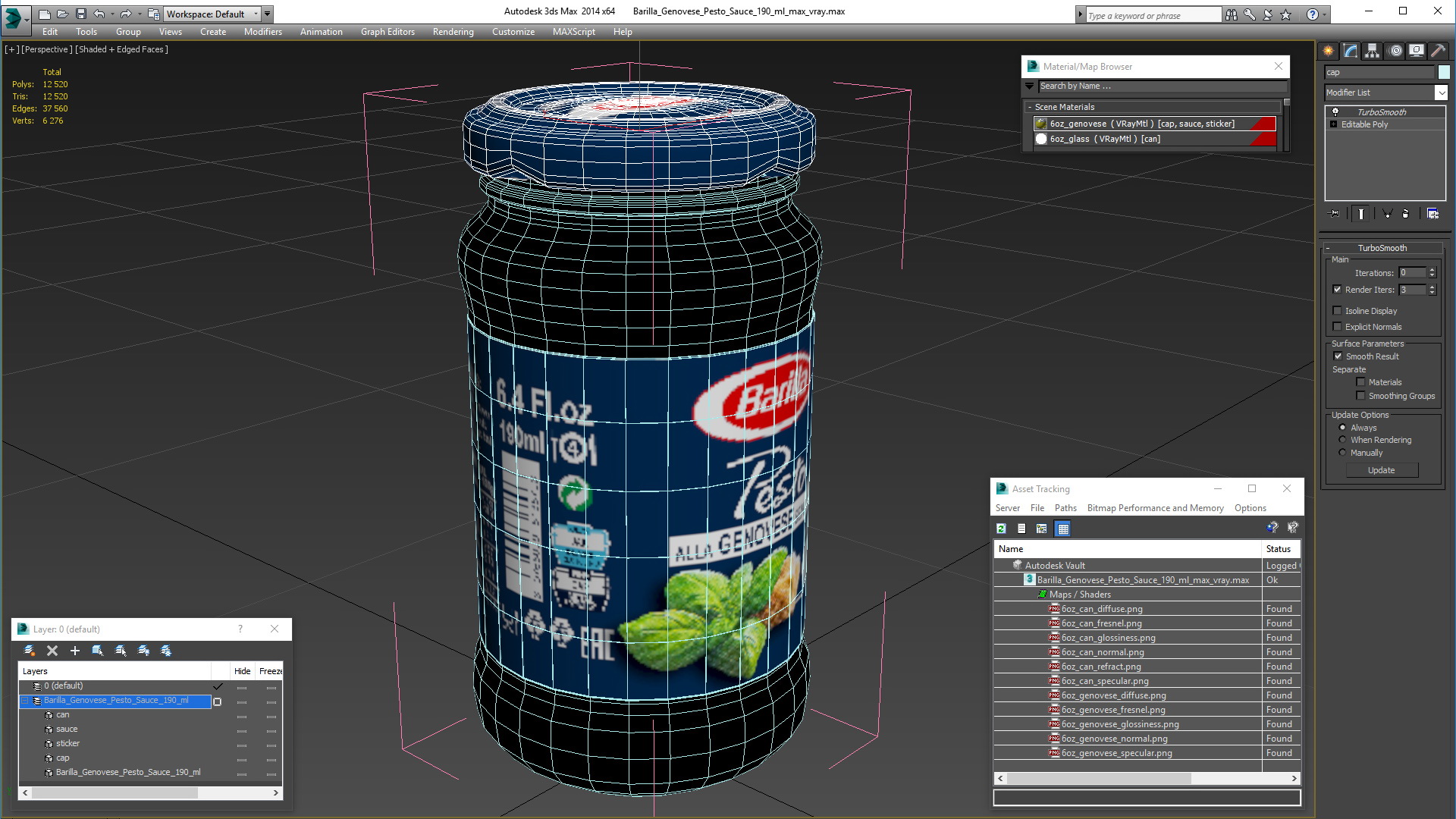Click the Material Browser Search by Name field
Viewport: 1456px width, 819px height.
click(1163, 86)
